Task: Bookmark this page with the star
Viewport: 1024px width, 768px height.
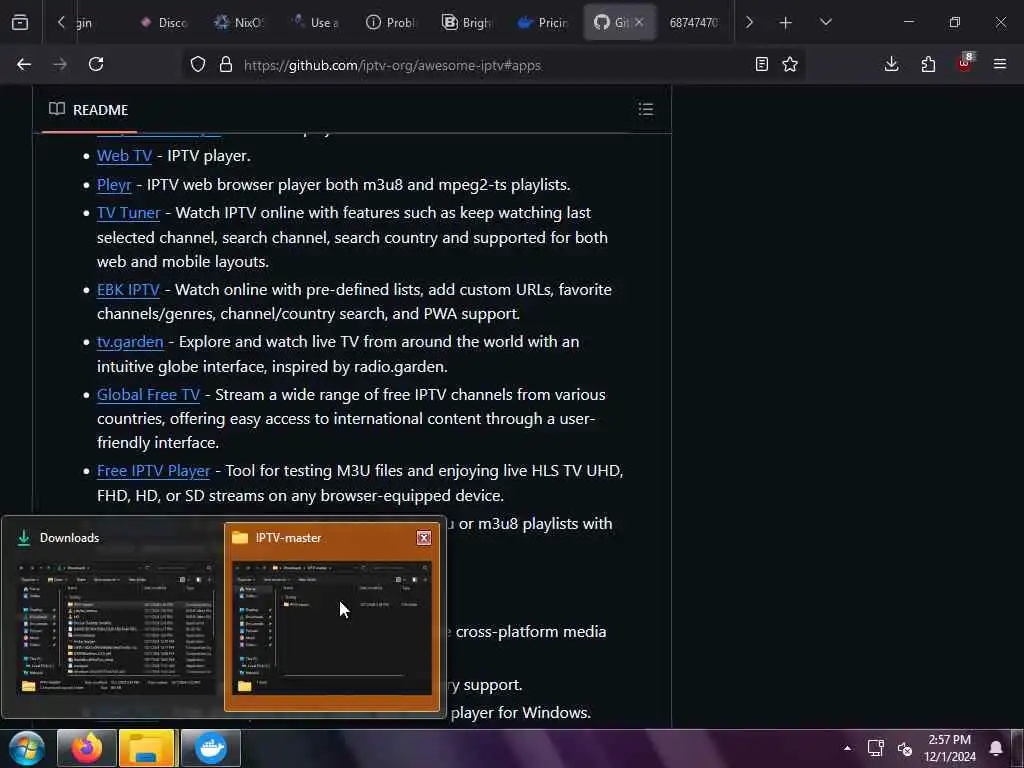Action: coord(790,64)
